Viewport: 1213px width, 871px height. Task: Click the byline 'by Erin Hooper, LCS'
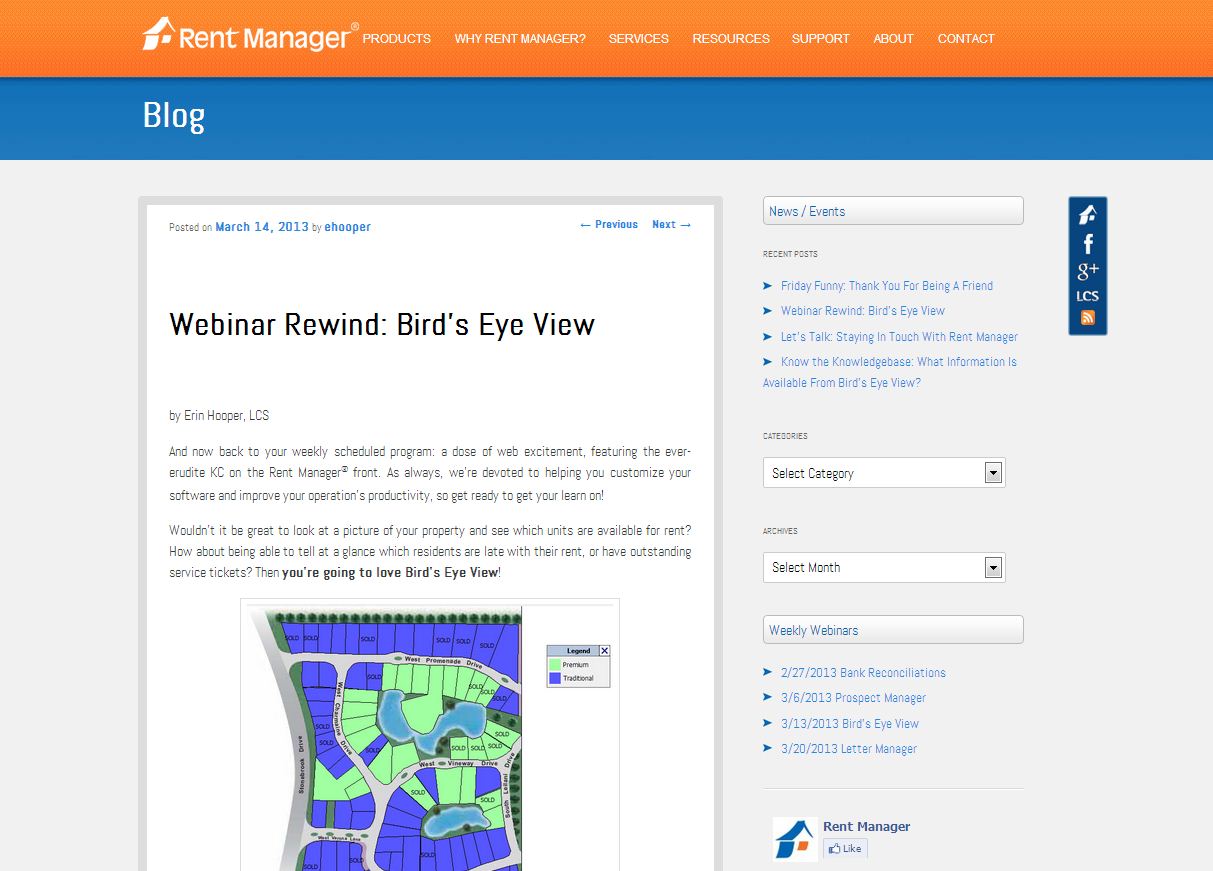click(x=219, y=415)
